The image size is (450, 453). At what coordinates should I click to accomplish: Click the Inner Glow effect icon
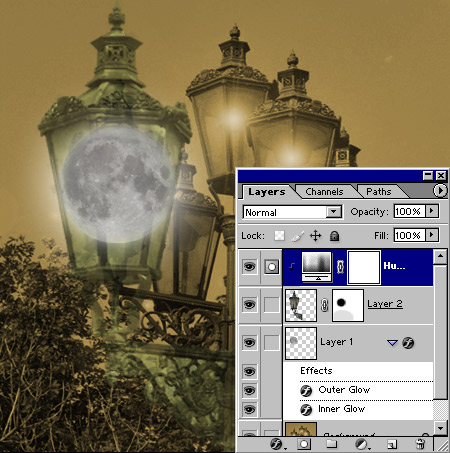[306, 410]
